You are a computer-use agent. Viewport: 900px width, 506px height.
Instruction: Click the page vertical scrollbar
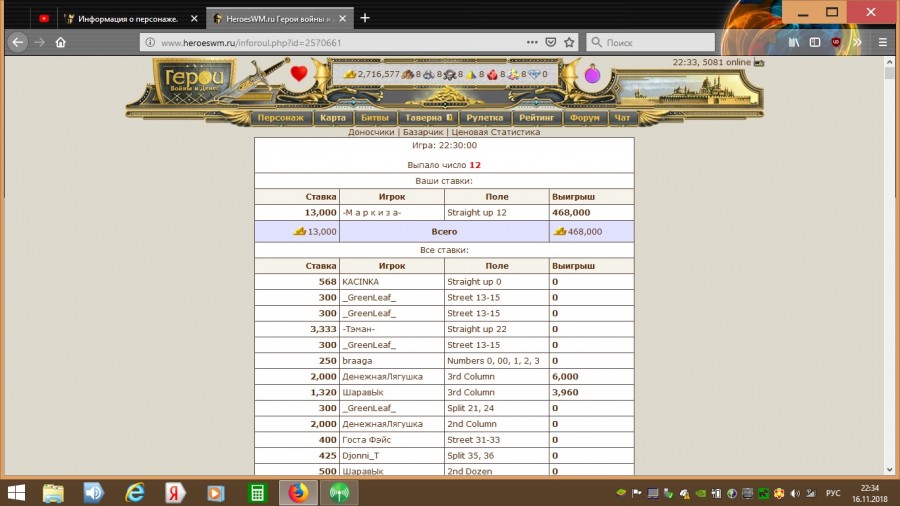890,270
